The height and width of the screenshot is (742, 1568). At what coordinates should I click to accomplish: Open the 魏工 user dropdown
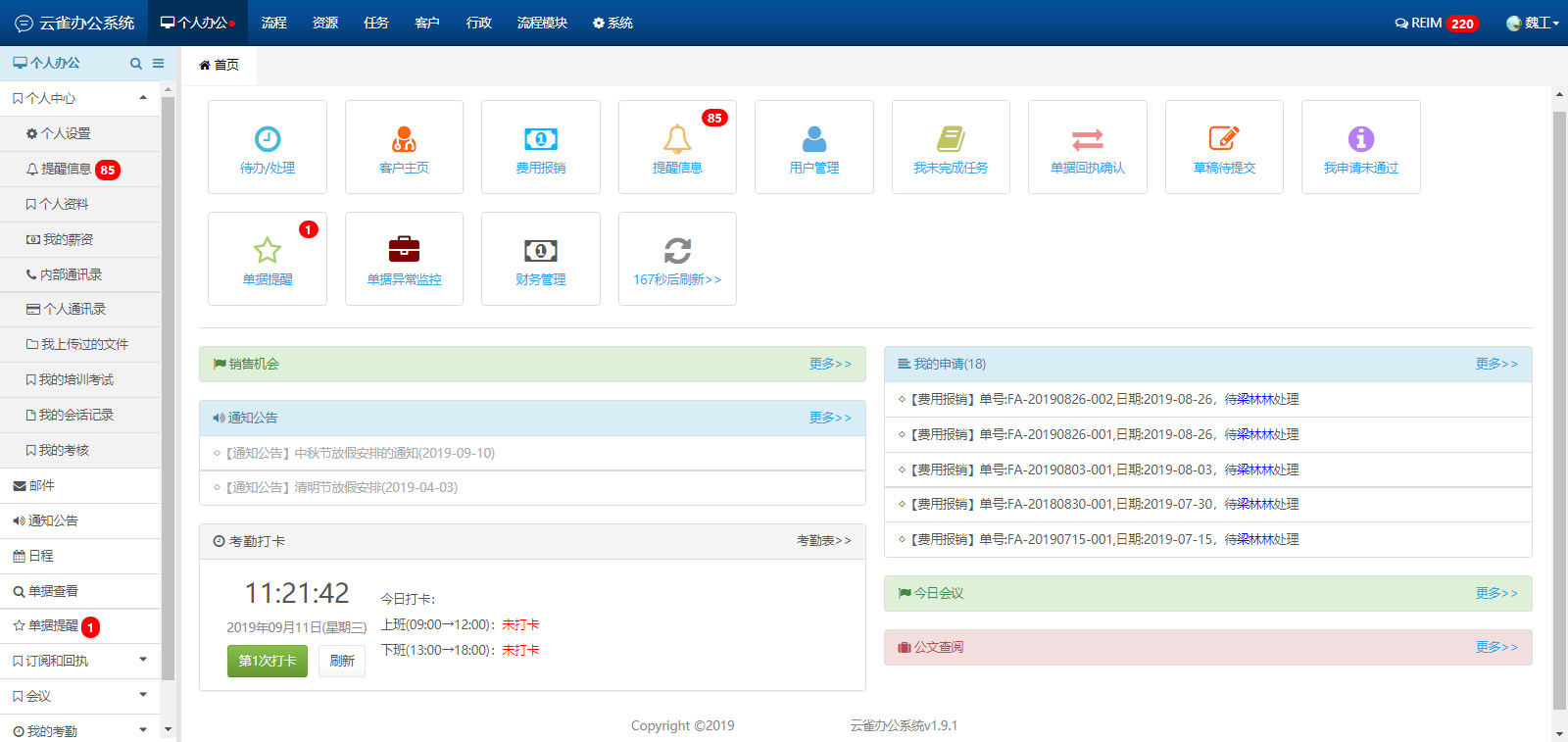pyautogui.click(x=1534, y=23)
